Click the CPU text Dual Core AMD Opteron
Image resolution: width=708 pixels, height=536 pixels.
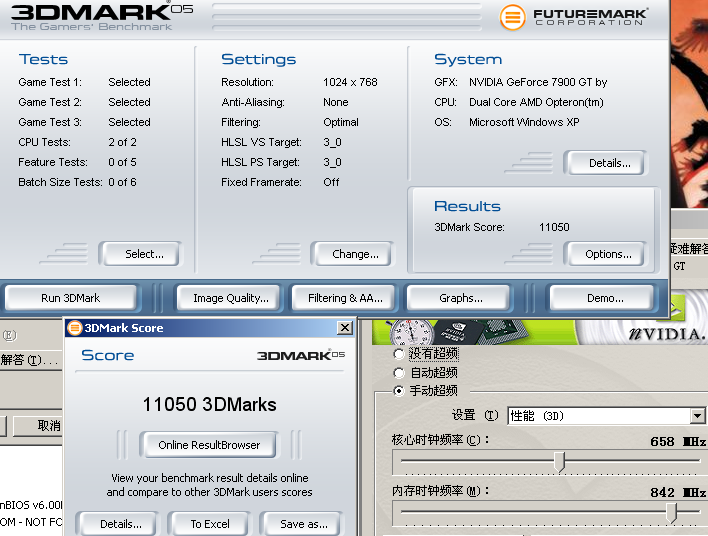coord(536,102)
